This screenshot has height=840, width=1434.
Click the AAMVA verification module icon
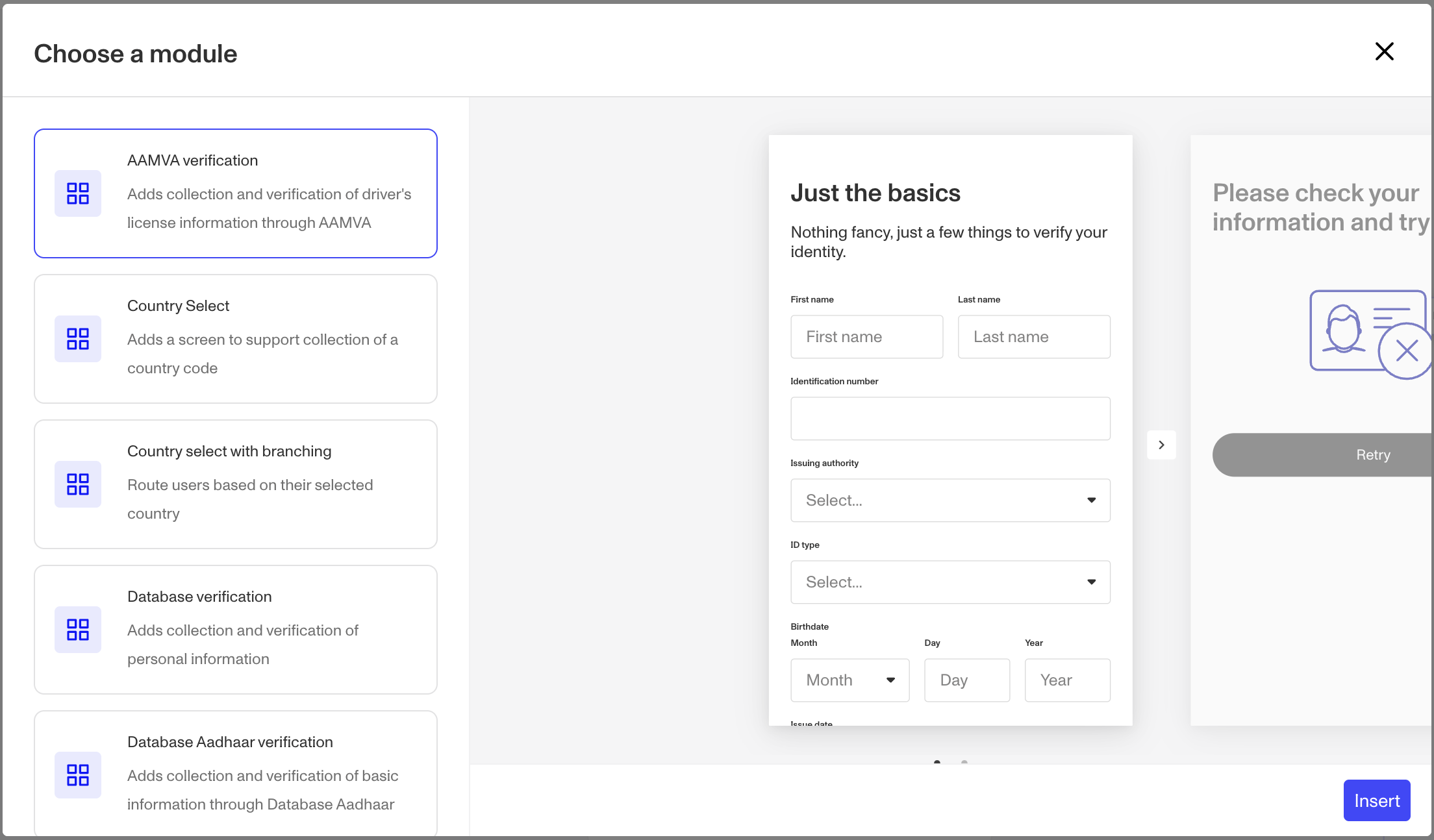[x=78, y=193]
